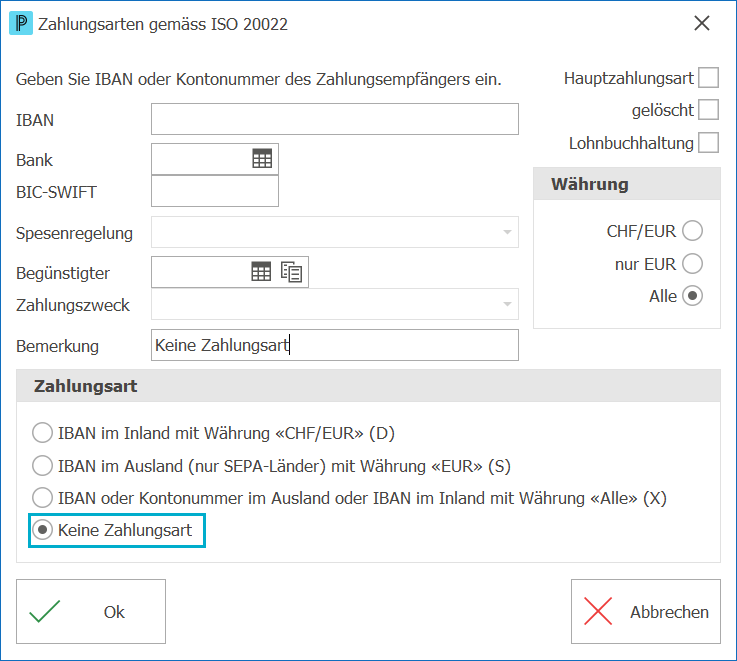Focus the IBAN input field

pos(335,119)
